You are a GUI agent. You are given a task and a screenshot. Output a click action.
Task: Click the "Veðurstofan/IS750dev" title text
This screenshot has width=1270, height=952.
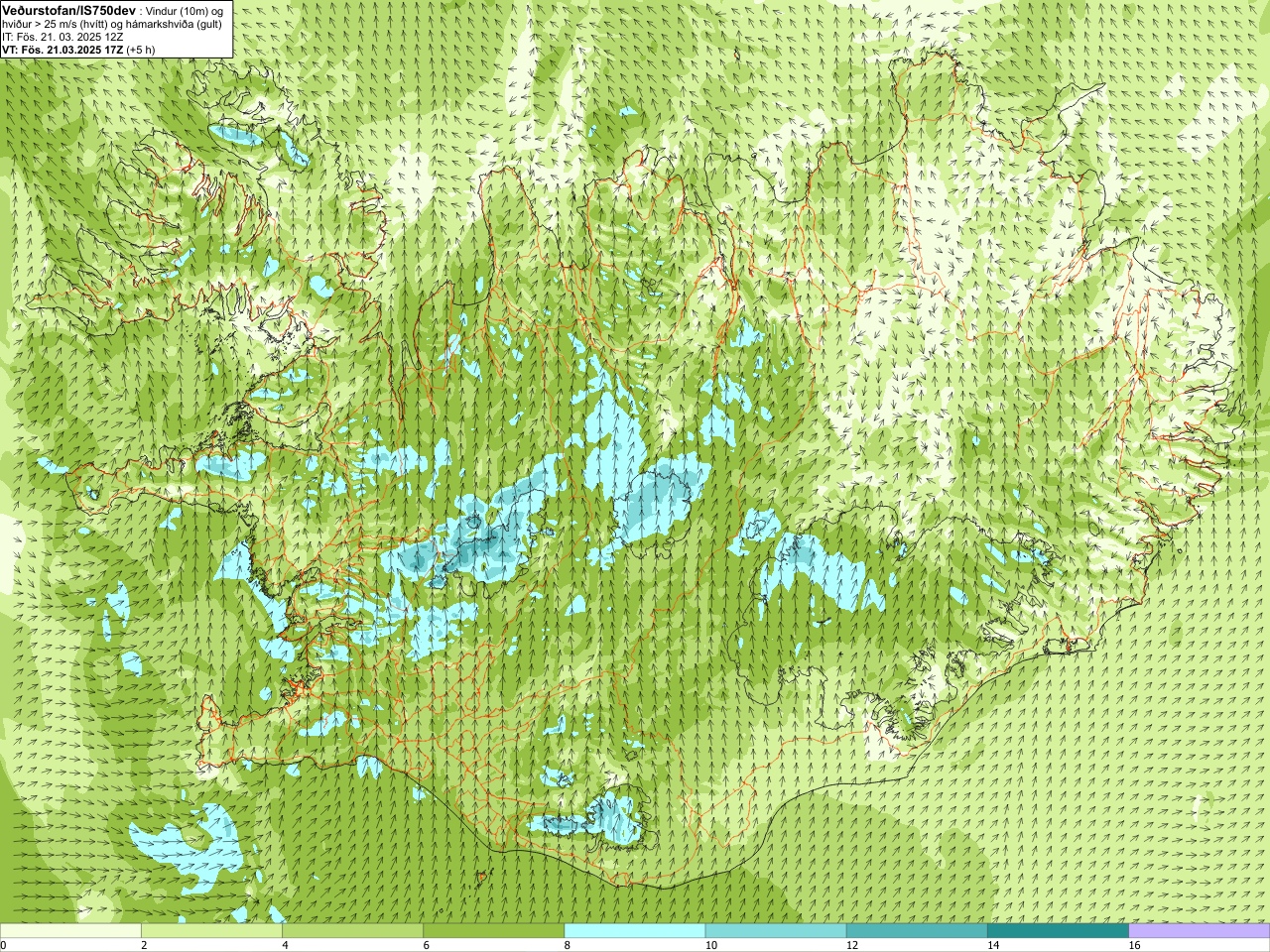(69, 9)
